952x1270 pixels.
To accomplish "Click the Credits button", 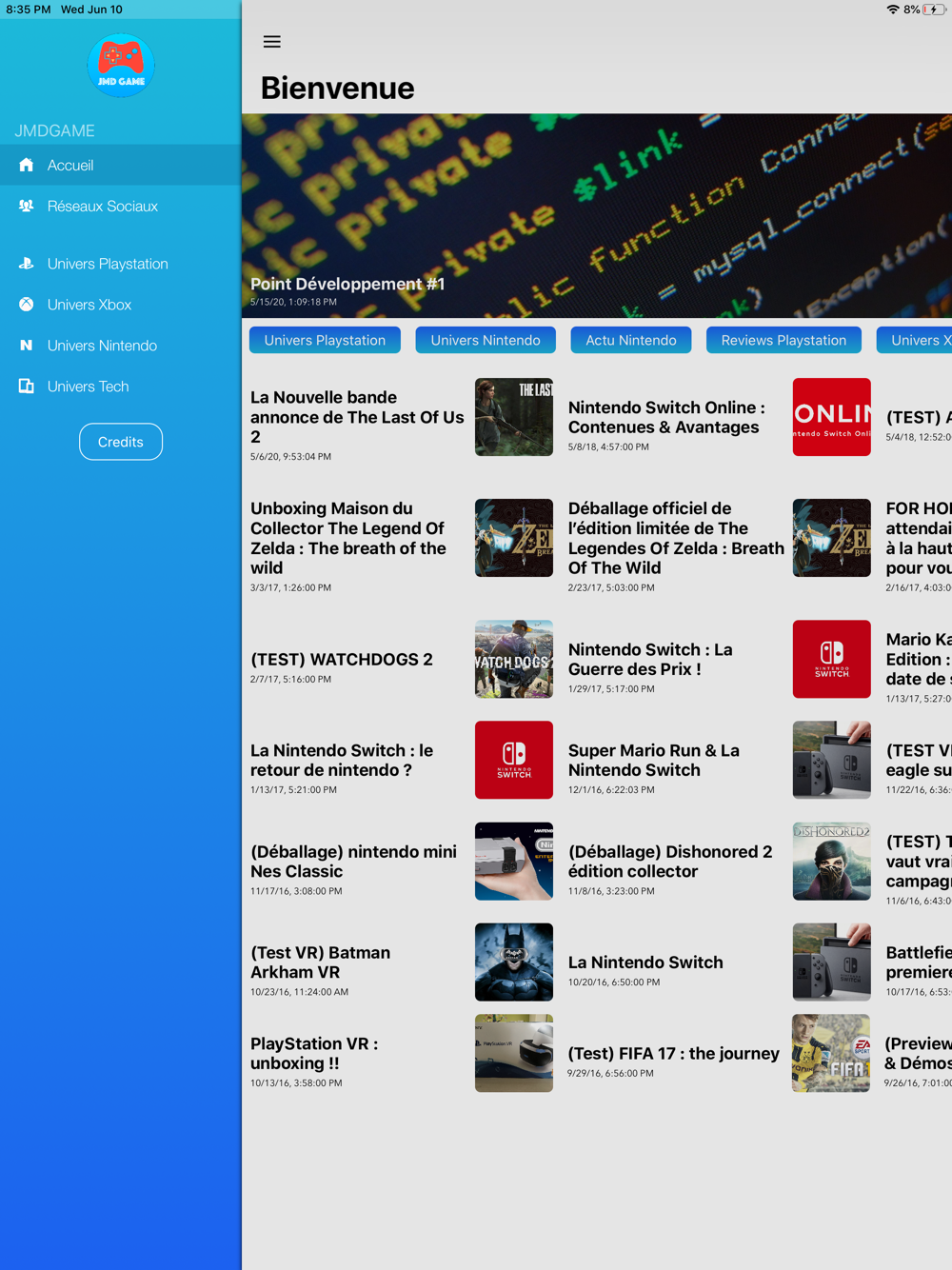I will pyautogui.click(x=121, y=442).
